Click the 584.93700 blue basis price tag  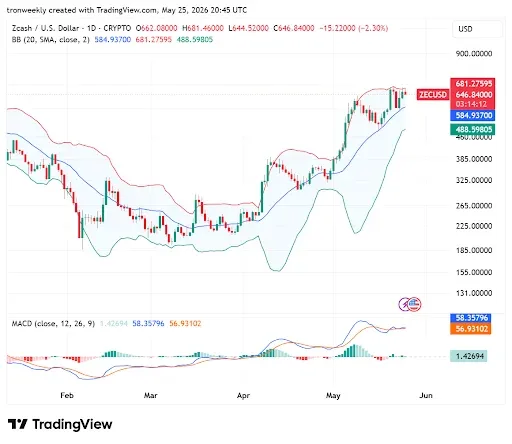(473, 115)
